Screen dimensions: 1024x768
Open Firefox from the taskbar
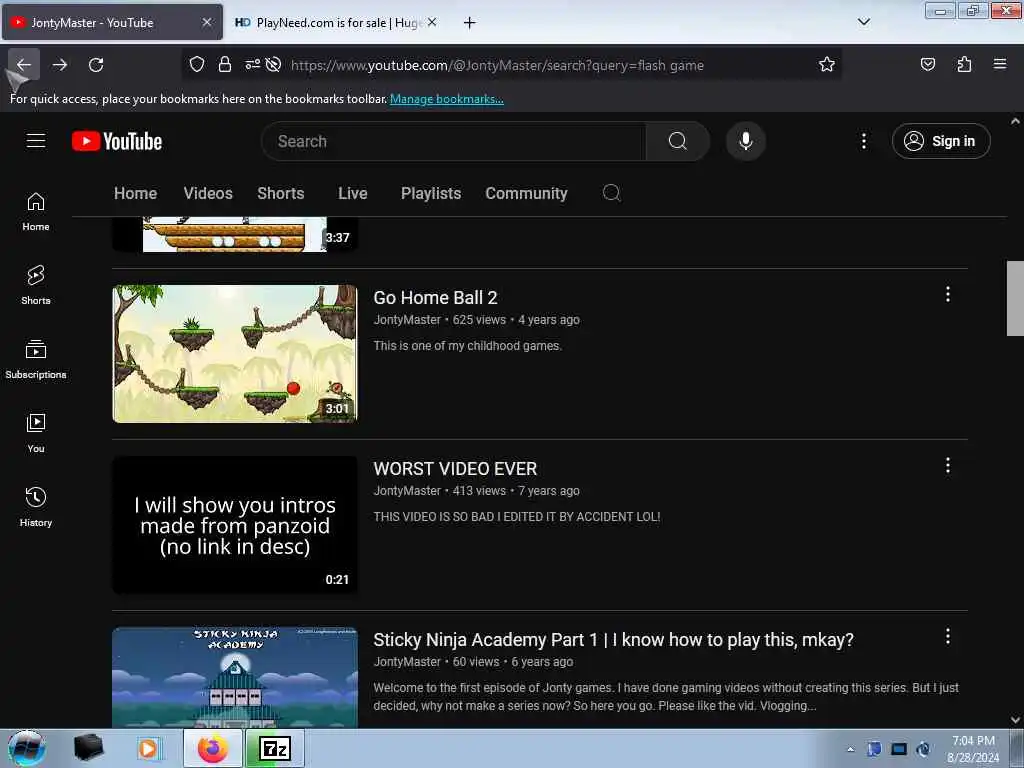(x=212, y=748)
